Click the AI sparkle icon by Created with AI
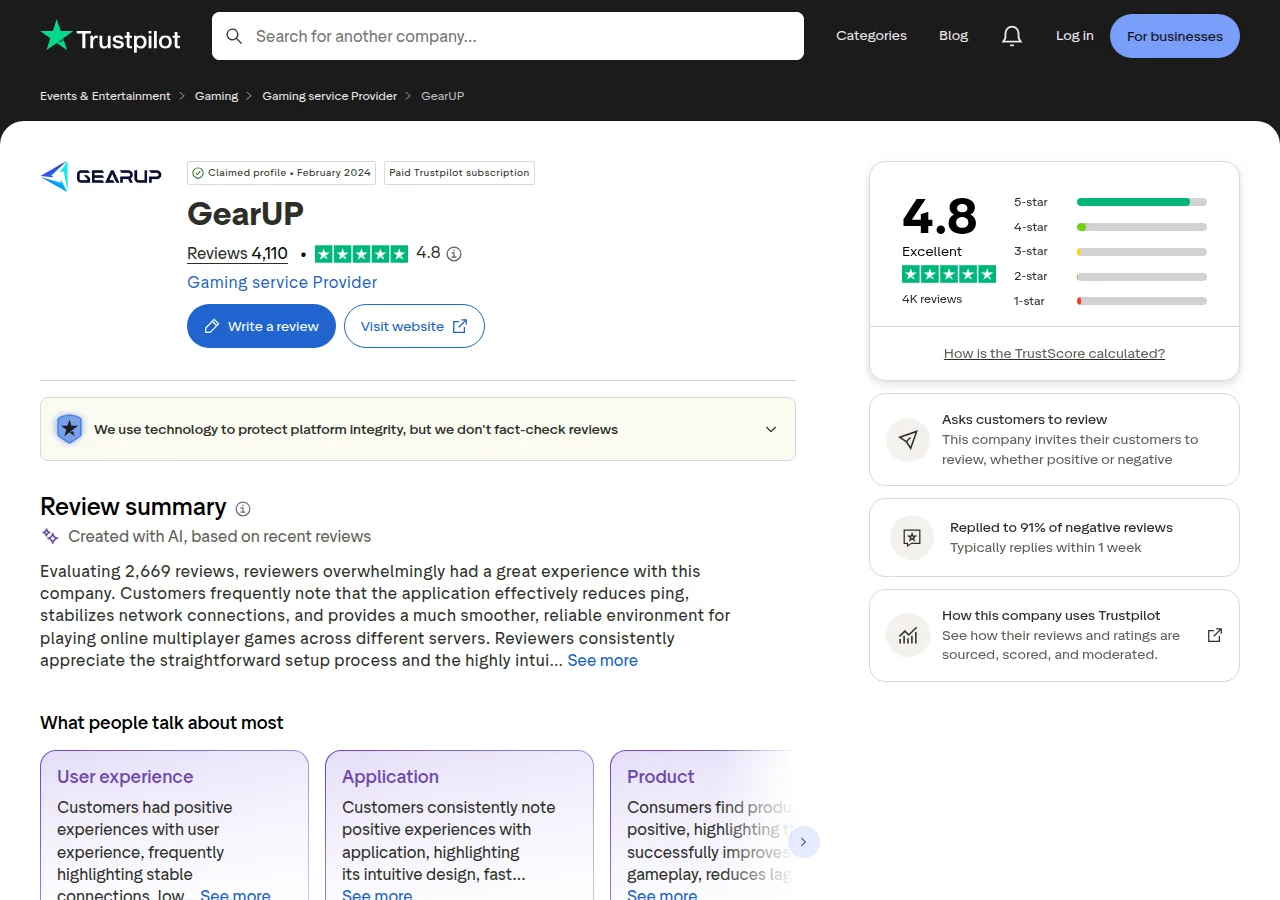 [x=50, y=536]
